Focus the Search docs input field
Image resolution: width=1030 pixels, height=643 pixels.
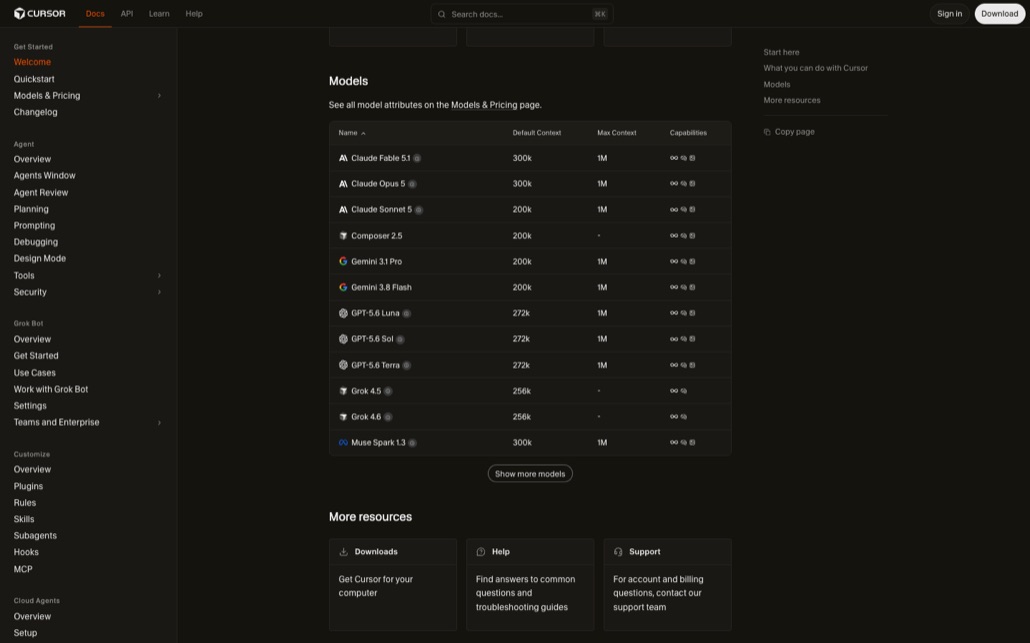(x=522, y=14)
